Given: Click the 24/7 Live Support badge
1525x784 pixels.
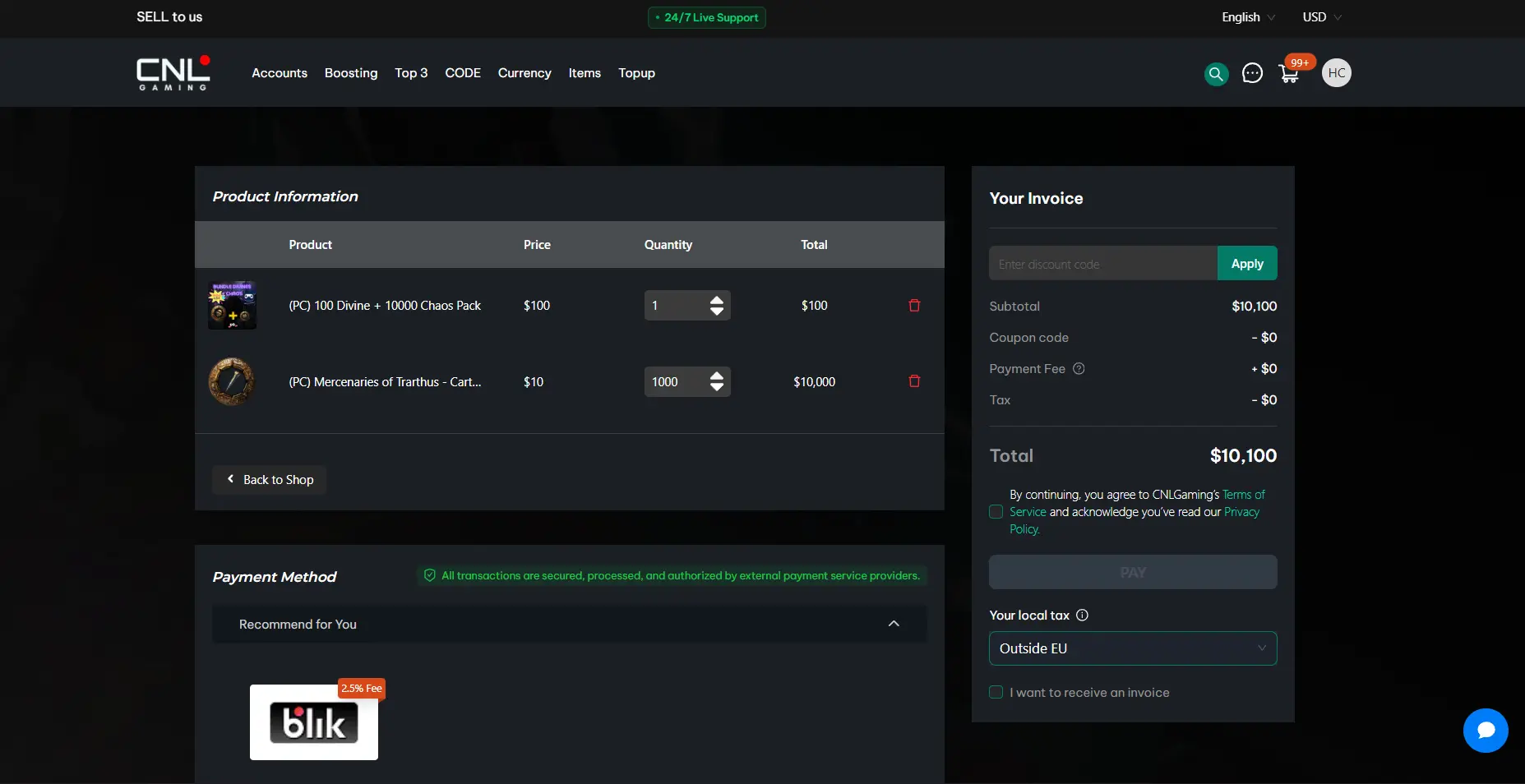Looking at the screenshot, I should point(707,17).
